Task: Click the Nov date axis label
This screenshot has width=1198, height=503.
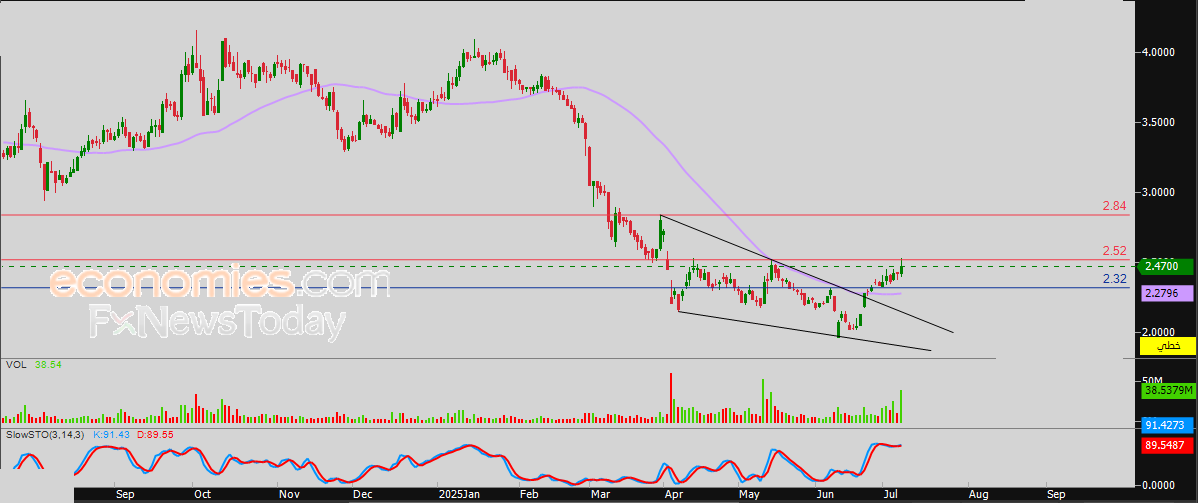Action: [x=288, y=495]
